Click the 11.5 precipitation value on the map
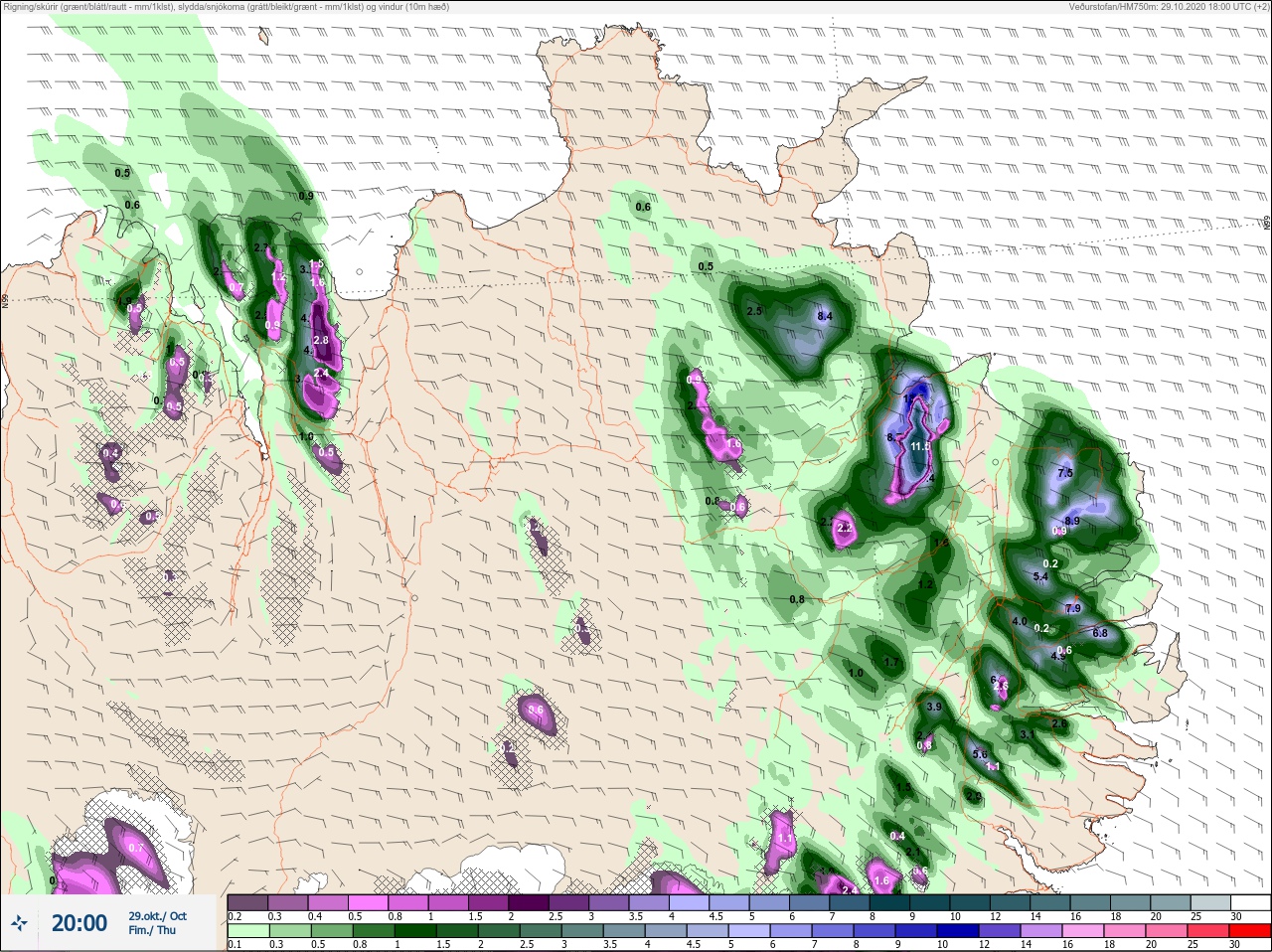 coord(920,447)
